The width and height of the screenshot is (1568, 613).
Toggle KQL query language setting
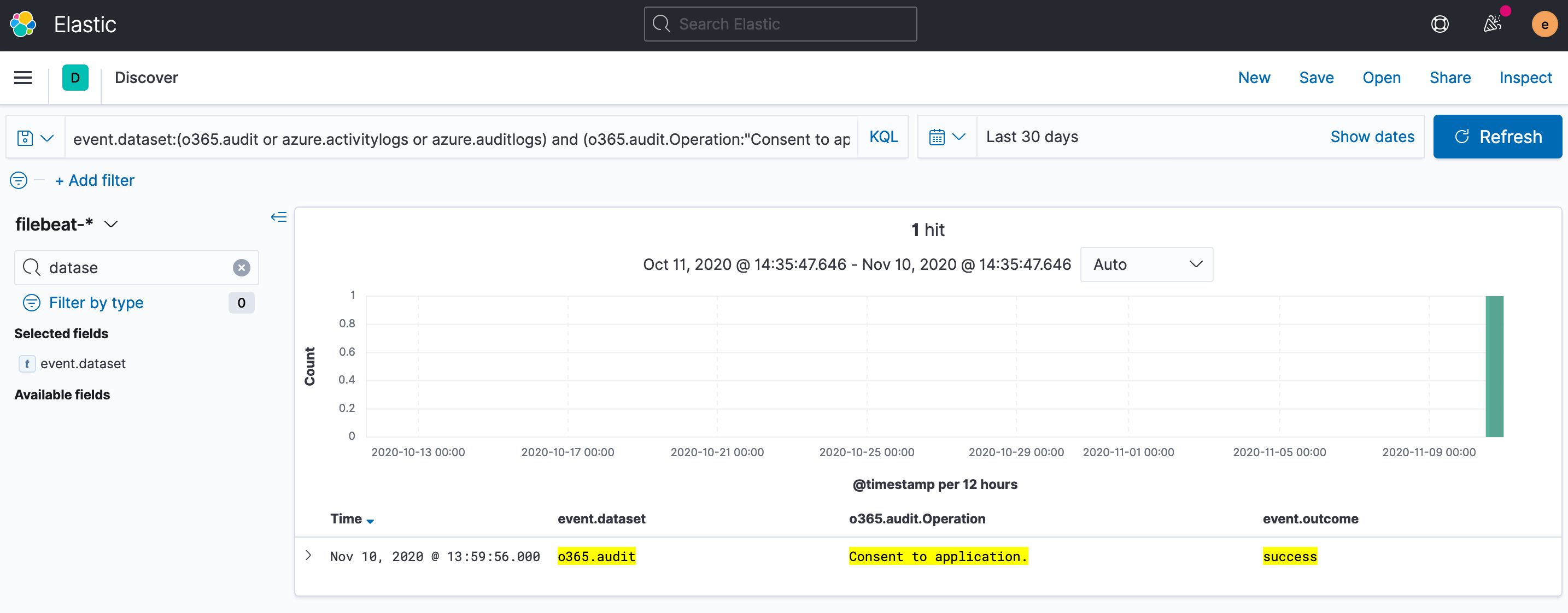(x=883, y=136)
